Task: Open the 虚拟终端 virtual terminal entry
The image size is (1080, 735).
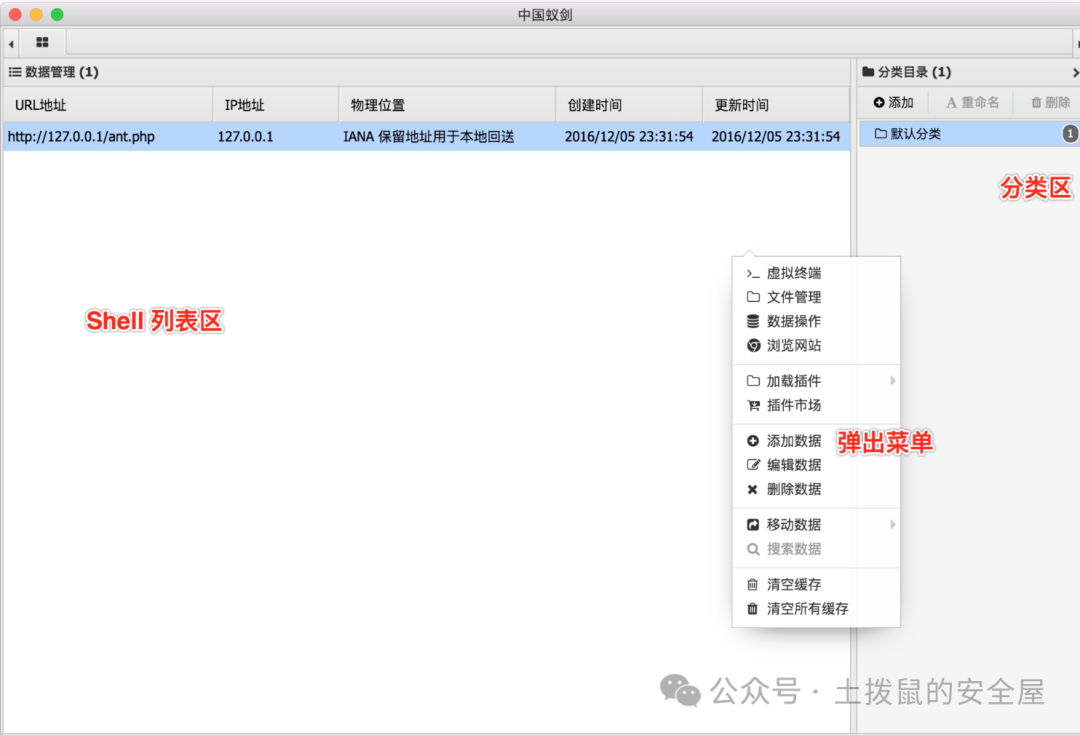Action: pyautogui.click(x=816, y=273)
